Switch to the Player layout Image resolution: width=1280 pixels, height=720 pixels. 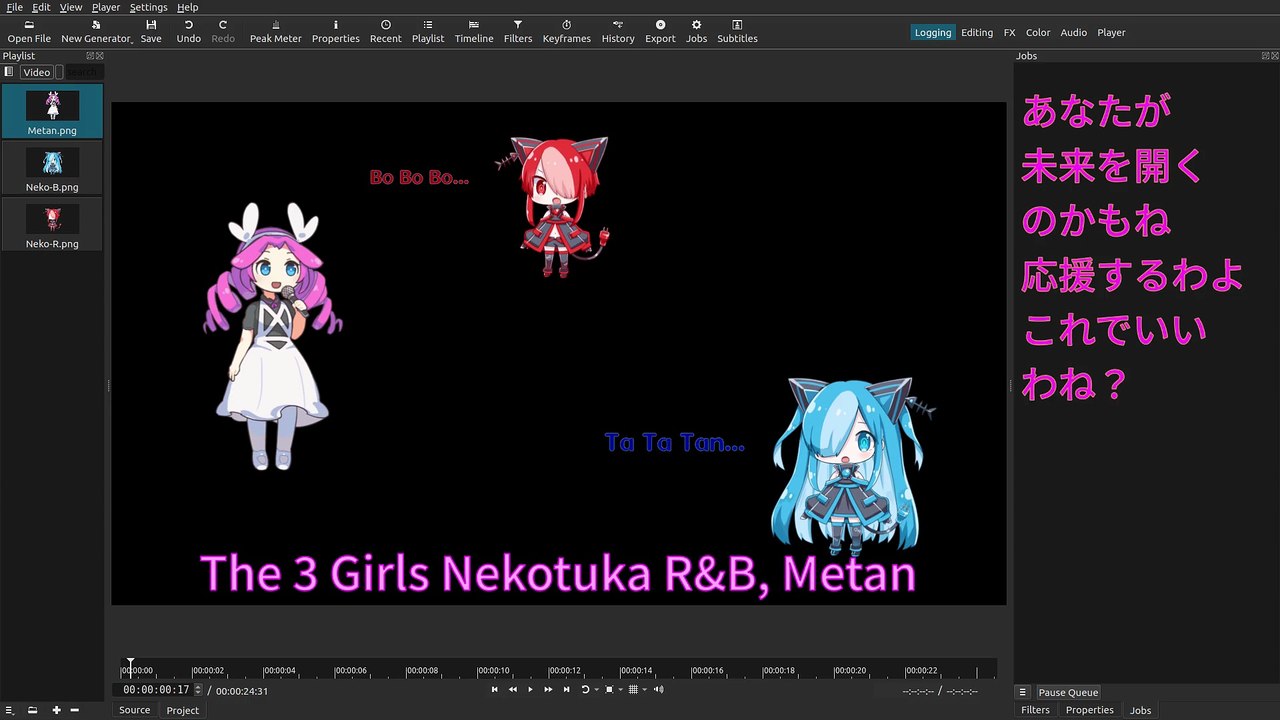click(x=1111, y=32)
